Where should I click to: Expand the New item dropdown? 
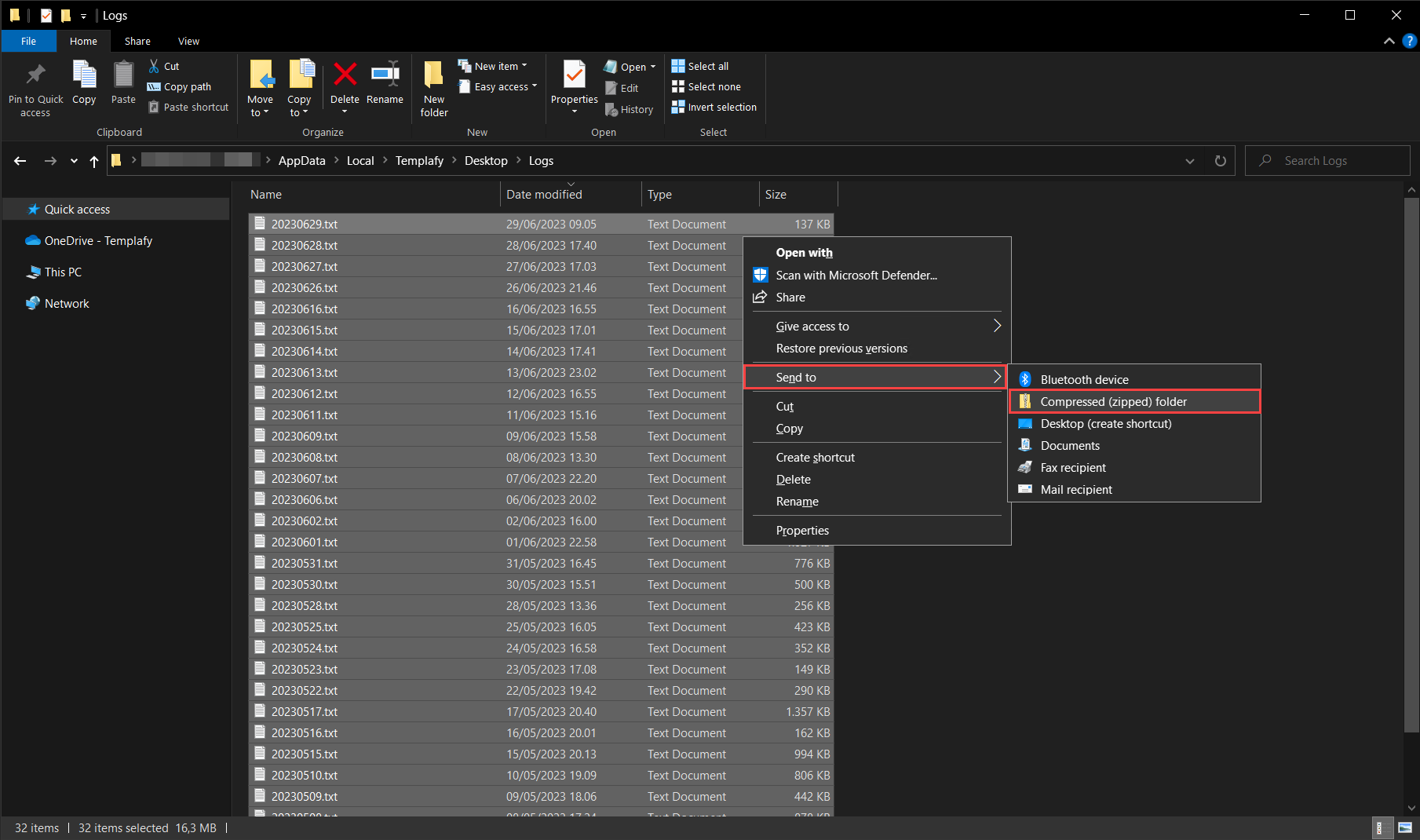coord(495,66)
